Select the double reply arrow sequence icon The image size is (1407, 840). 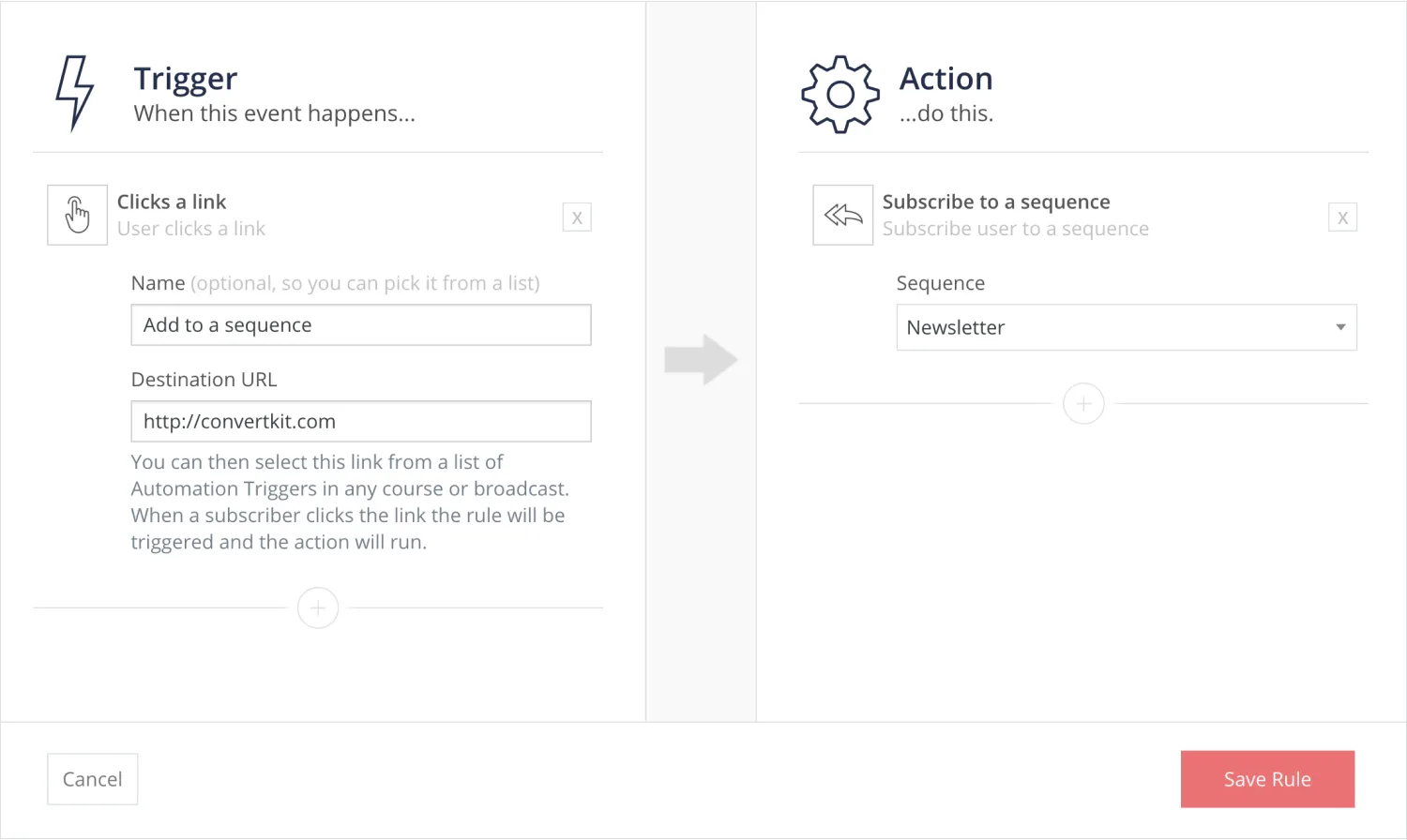842,215
